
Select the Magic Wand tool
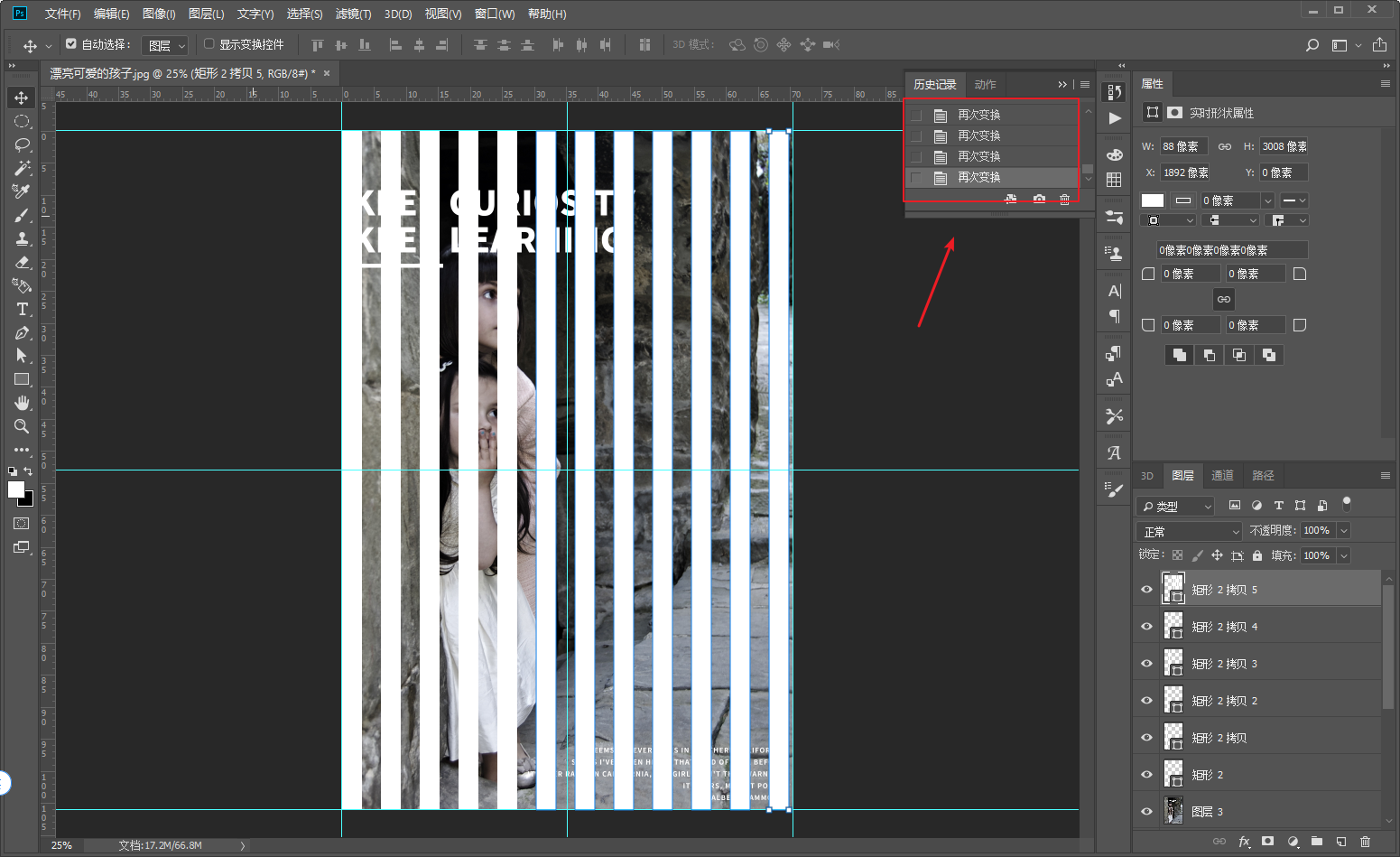click(x=22, y=168)
